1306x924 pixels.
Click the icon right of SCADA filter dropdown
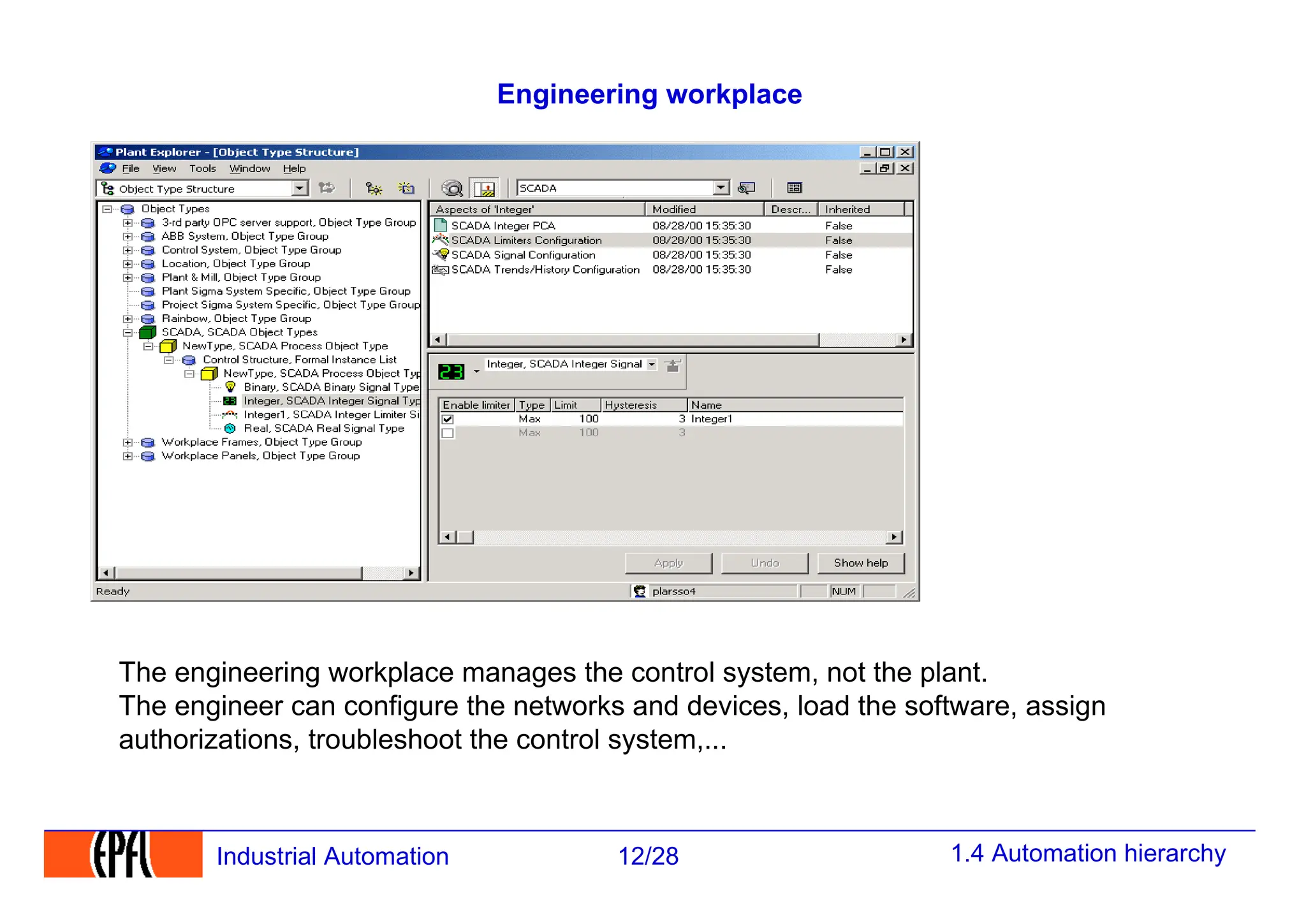pos(746,188)
